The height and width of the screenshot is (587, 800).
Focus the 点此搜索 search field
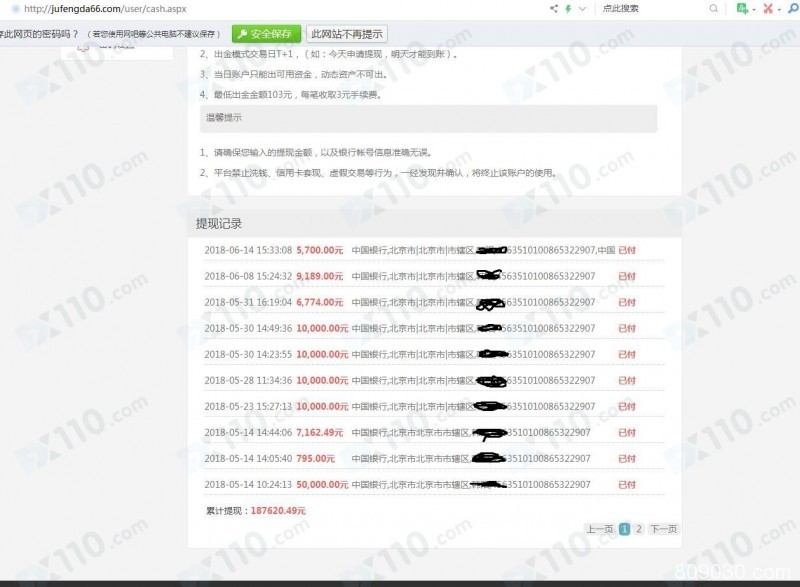pos(653,9)
